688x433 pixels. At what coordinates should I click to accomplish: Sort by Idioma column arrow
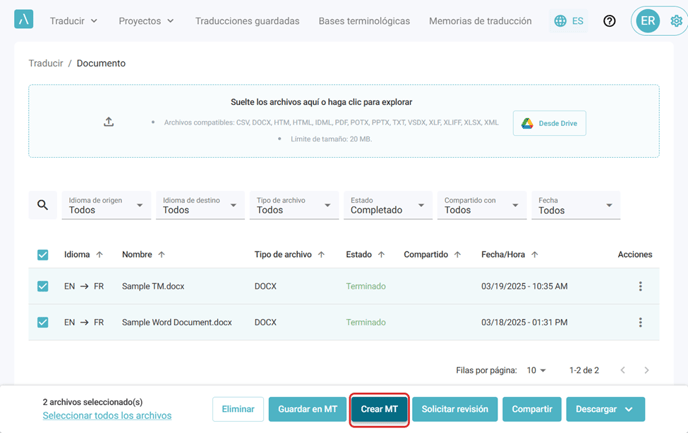[100, 254]
